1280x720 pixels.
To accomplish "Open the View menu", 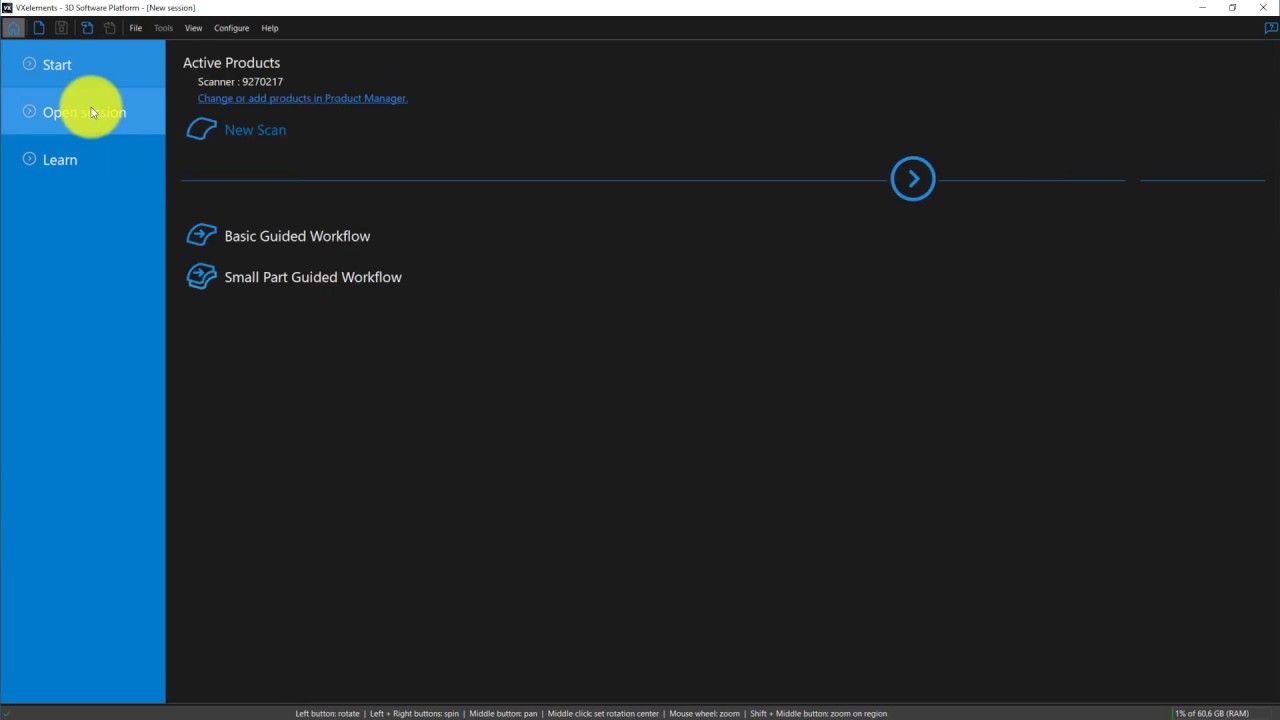I will pos(193,28).
